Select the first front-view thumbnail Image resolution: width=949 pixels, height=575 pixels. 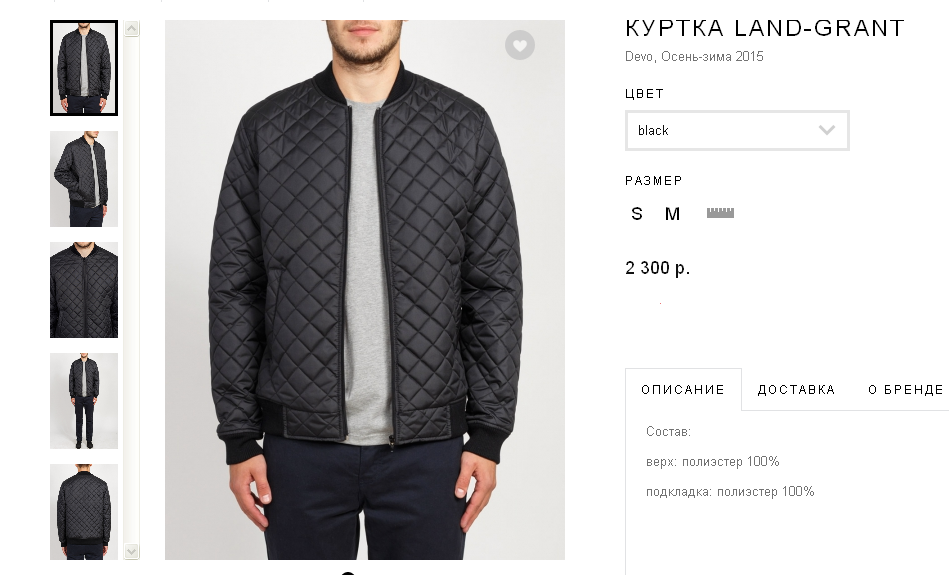[84, 68]
